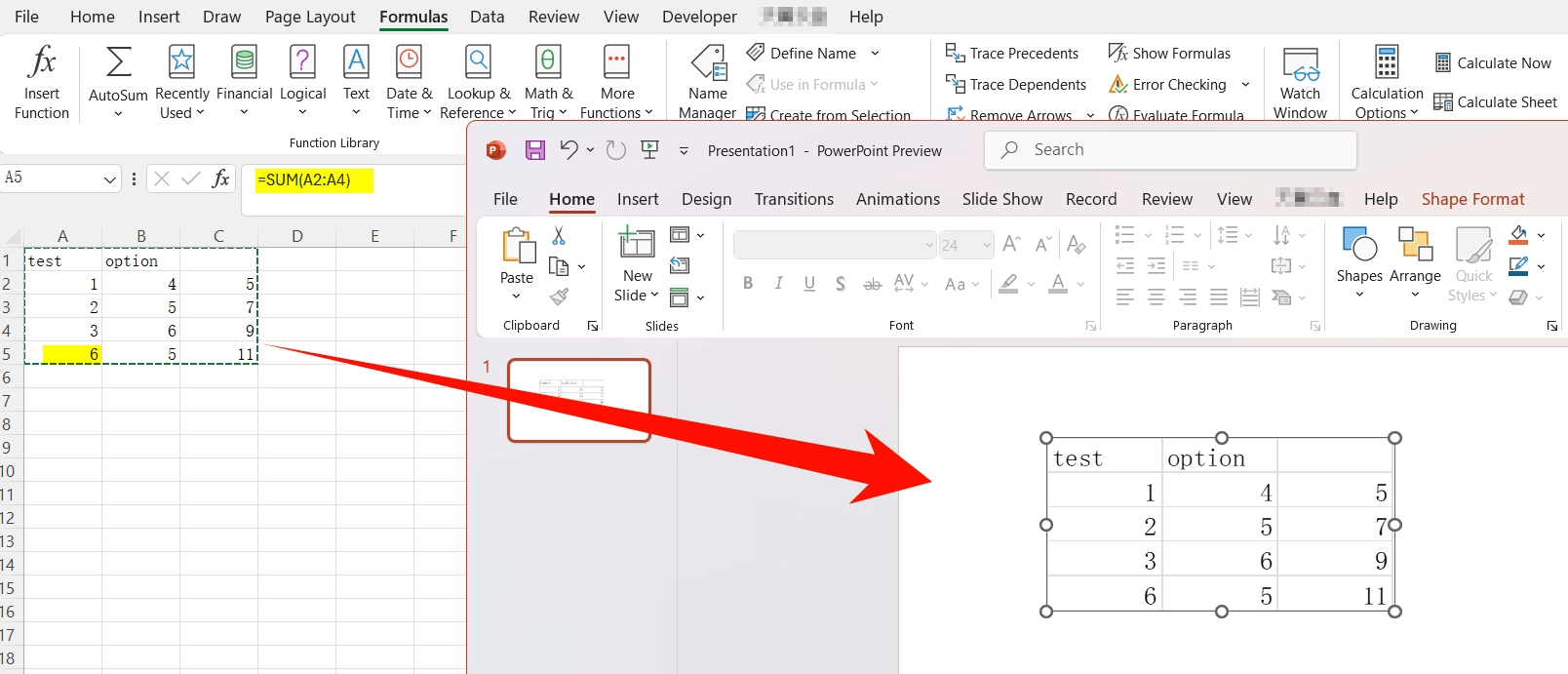Toggle Italic in PowerPoint font group

point(778,284)
